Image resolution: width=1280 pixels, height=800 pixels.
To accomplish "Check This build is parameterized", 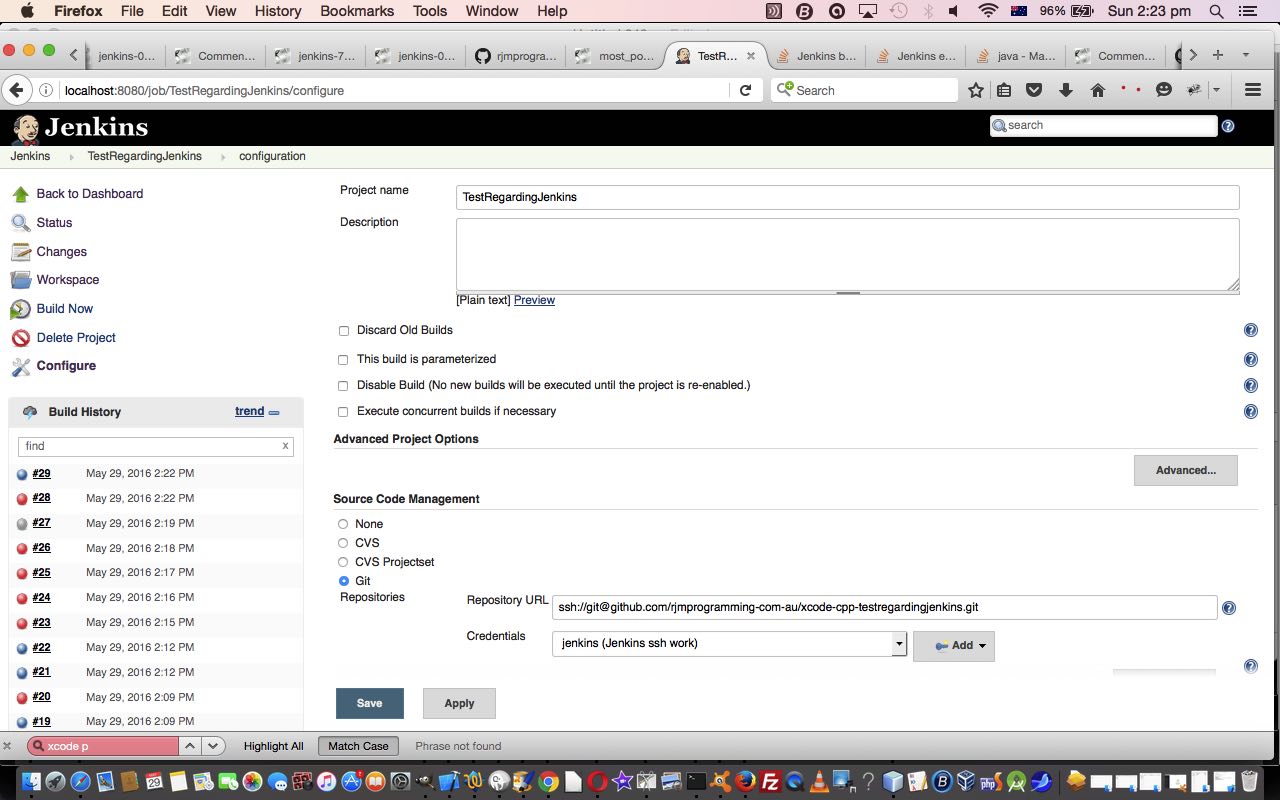I will (343, 360).
